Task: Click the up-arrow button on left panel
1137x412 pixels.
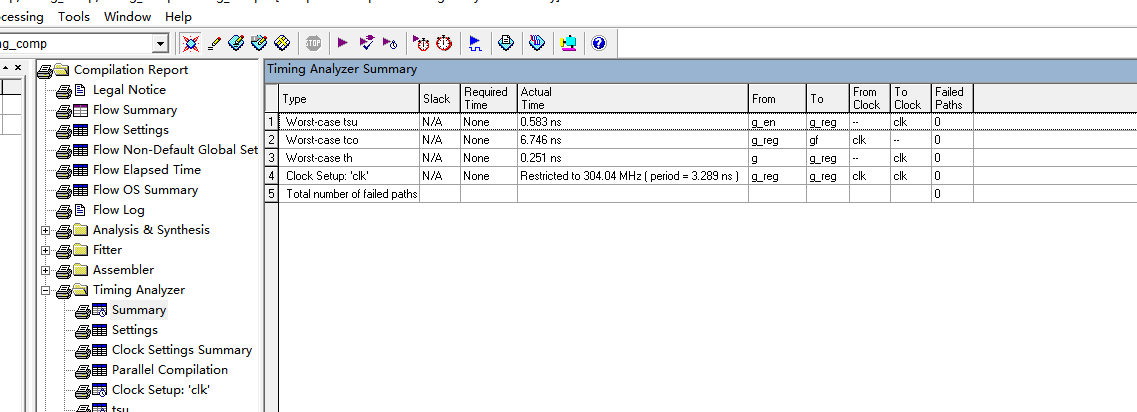Action: coord(6,67)
